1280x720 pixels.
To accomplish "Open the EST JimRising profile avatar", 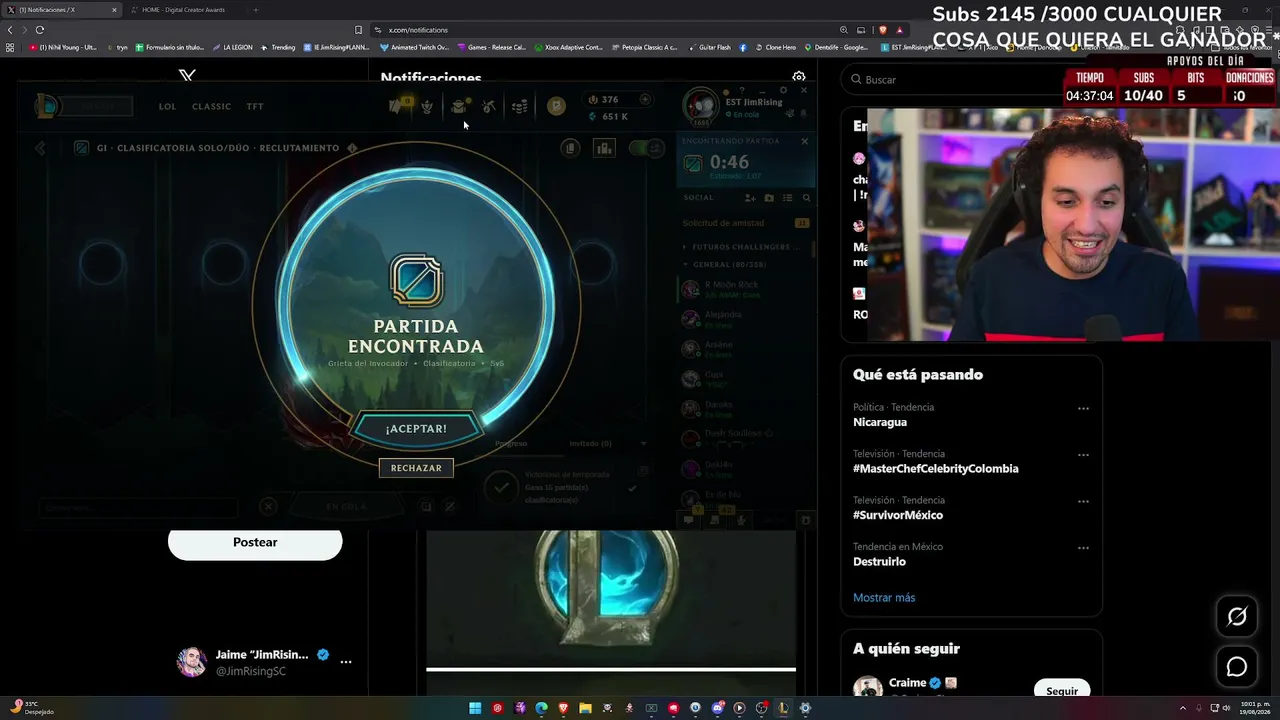I will [701, 106].
